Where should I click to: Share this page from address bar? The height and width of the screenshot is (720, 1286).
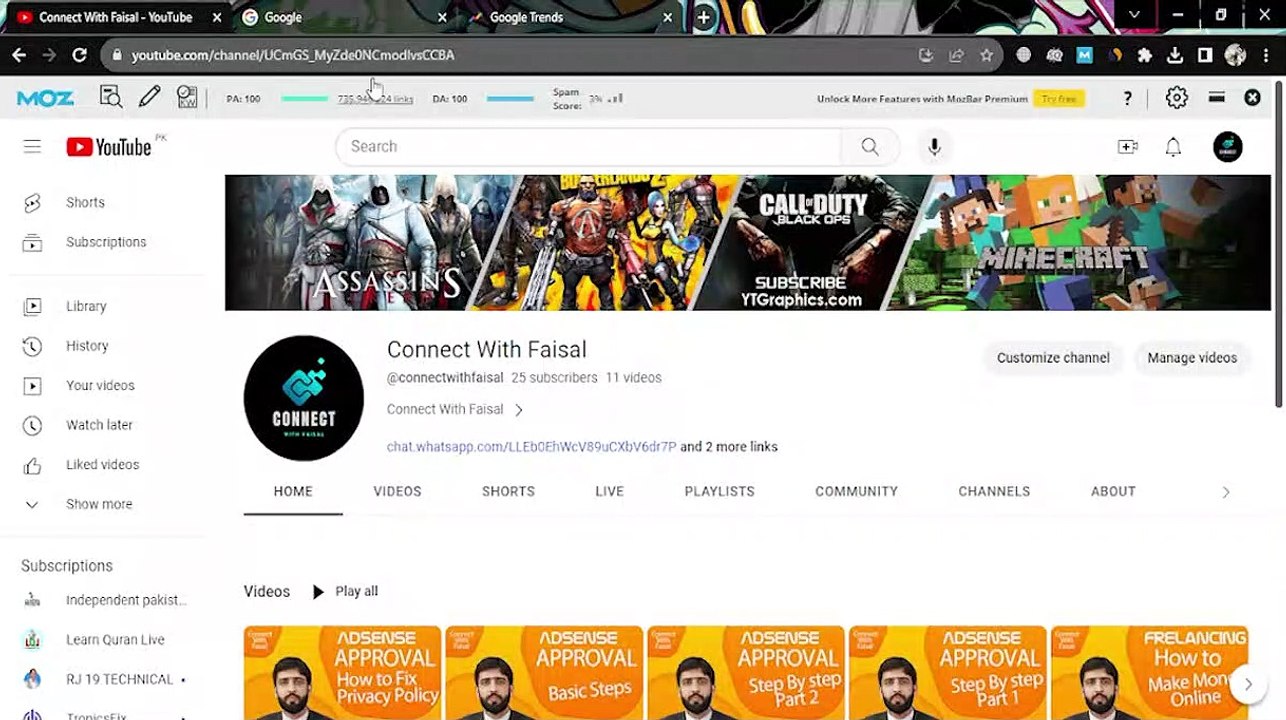click(x=956, y=55)
